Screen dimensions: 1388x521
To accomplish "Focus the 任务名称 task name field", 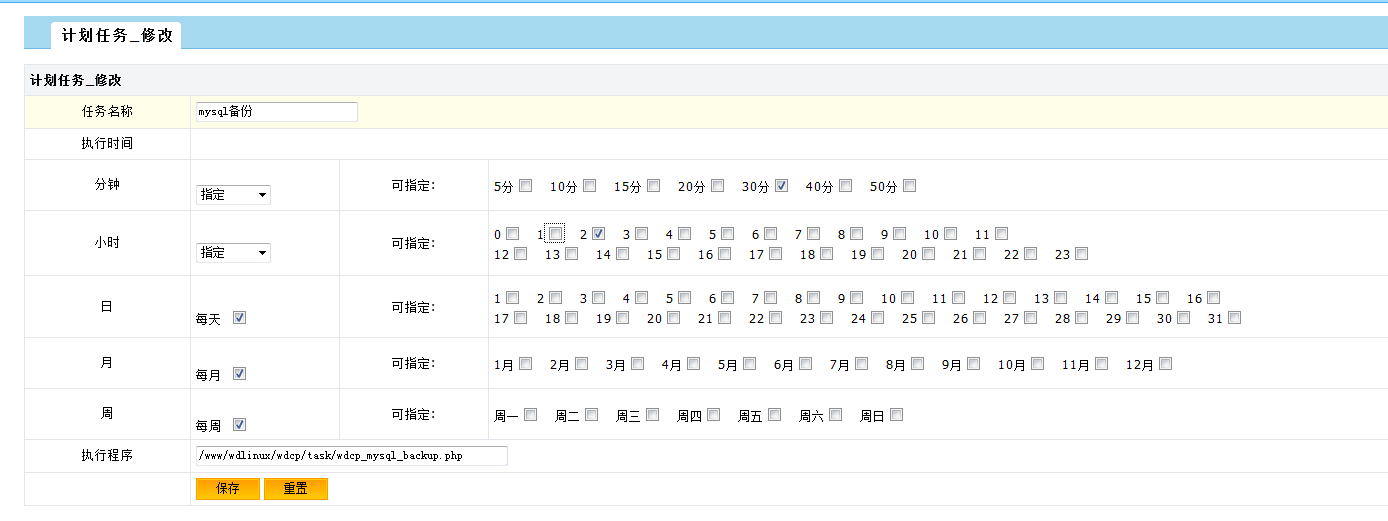I will click(276, 112).
